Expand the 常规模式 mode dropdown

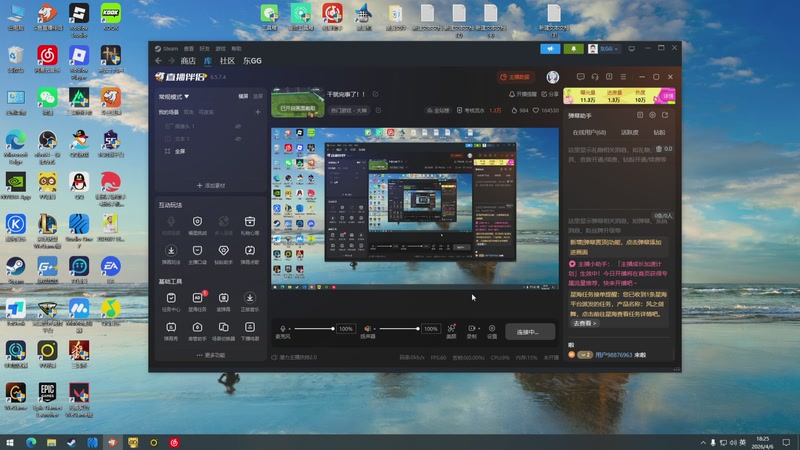coord(174,96)
